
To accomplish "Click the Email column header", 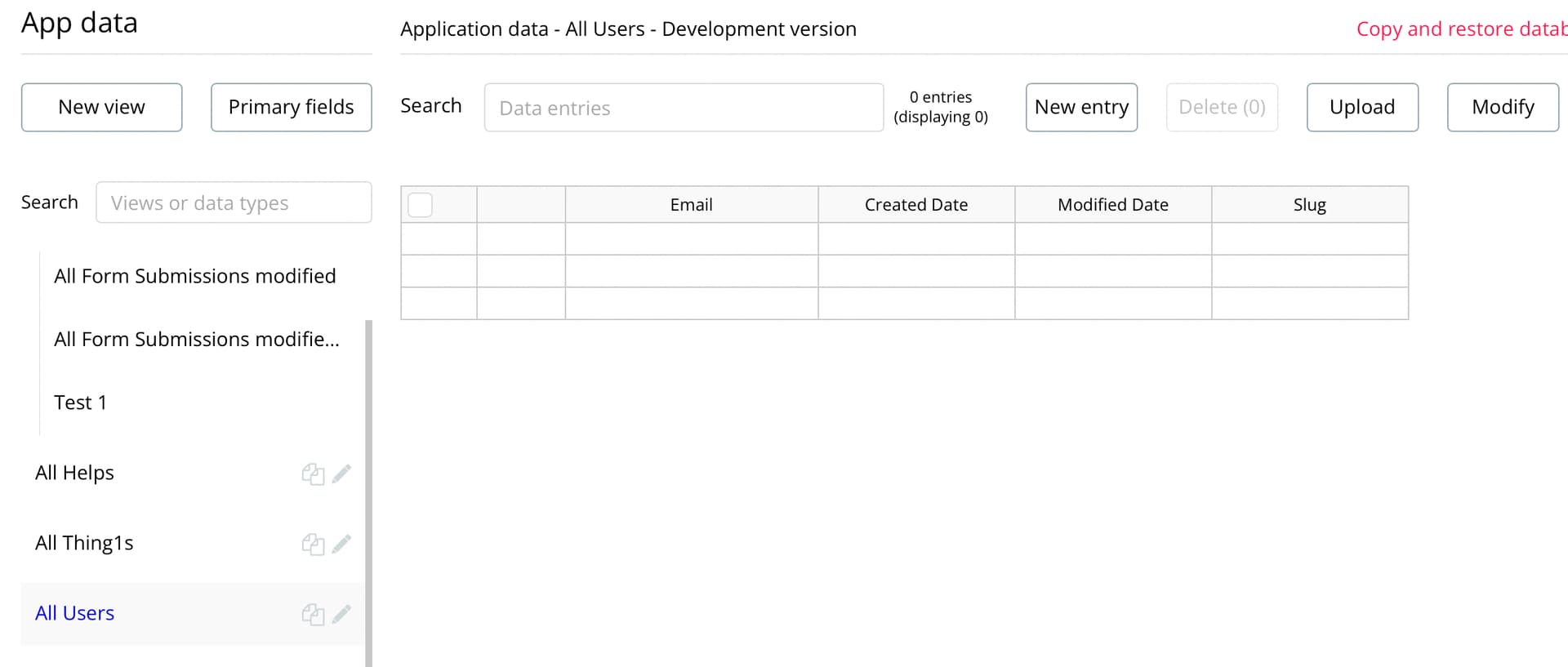I will coord(692,205).
